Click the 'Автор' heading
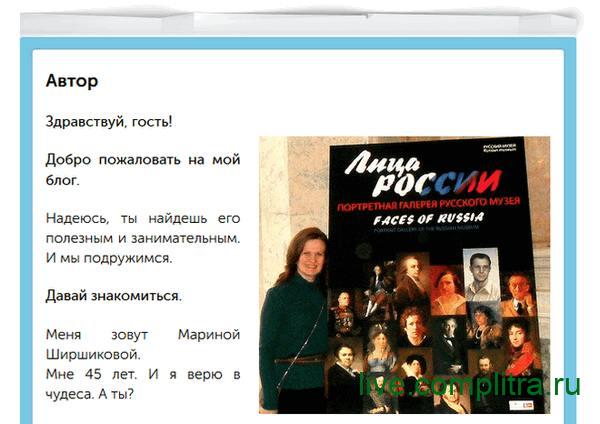The width and height of the screenshot is (600, 424). pyautogui.click(x=72, y=81)
